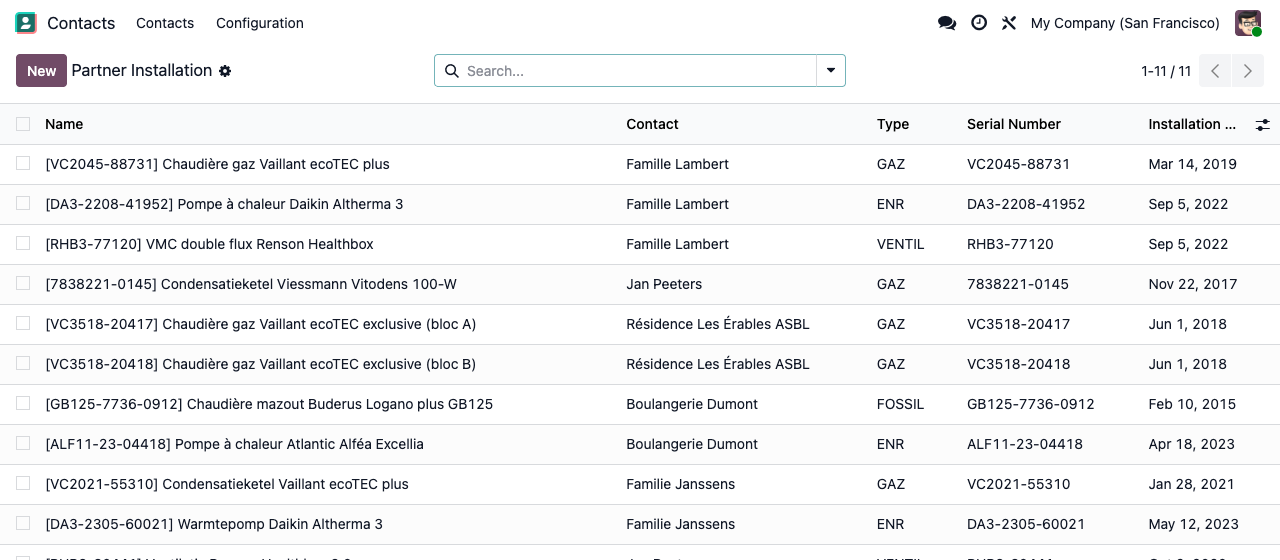Go to the next page arrow

(x=1247, y=71)
